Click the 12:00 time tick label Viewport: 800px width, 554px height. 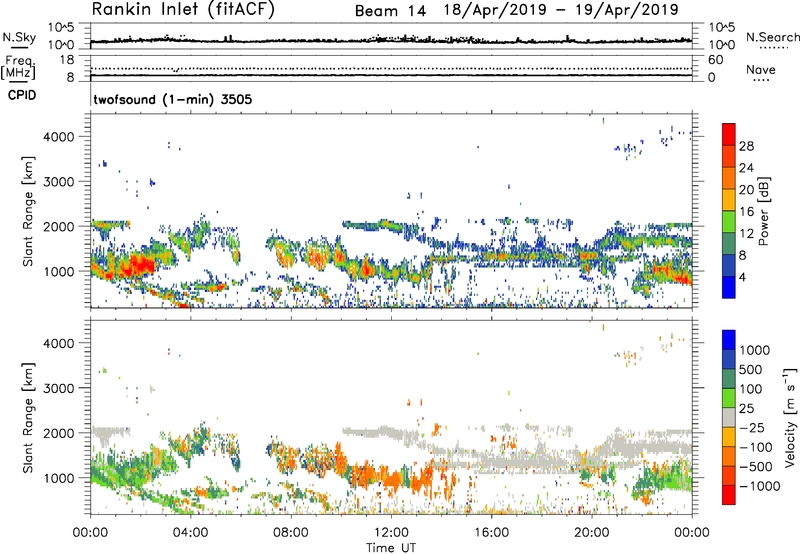click(x=391, y=533)
